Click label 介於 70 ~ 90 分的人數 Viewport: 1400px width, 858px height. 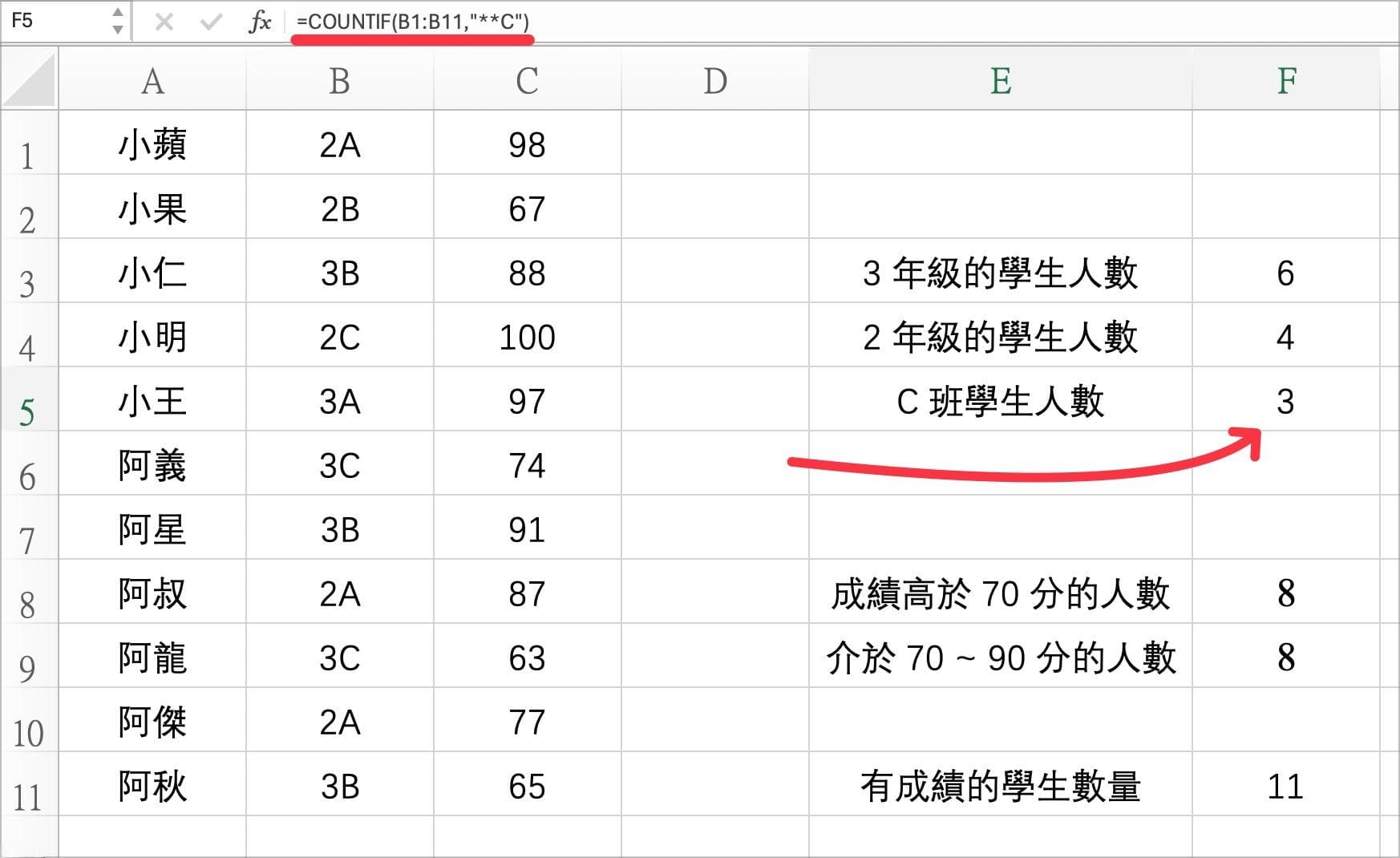(x=1001, y=657)
